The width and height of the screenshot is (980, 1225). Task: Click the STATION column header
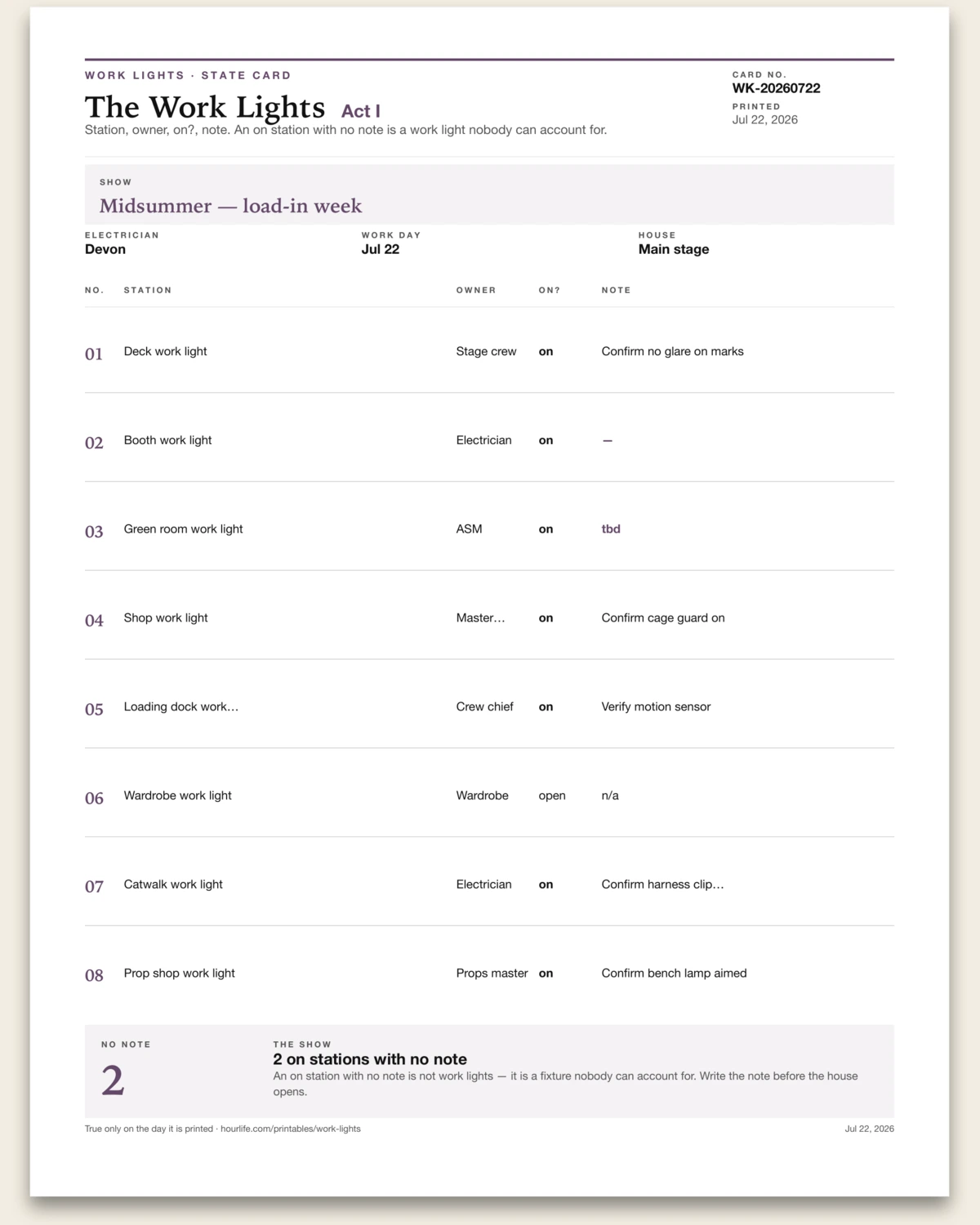[148, 290]
